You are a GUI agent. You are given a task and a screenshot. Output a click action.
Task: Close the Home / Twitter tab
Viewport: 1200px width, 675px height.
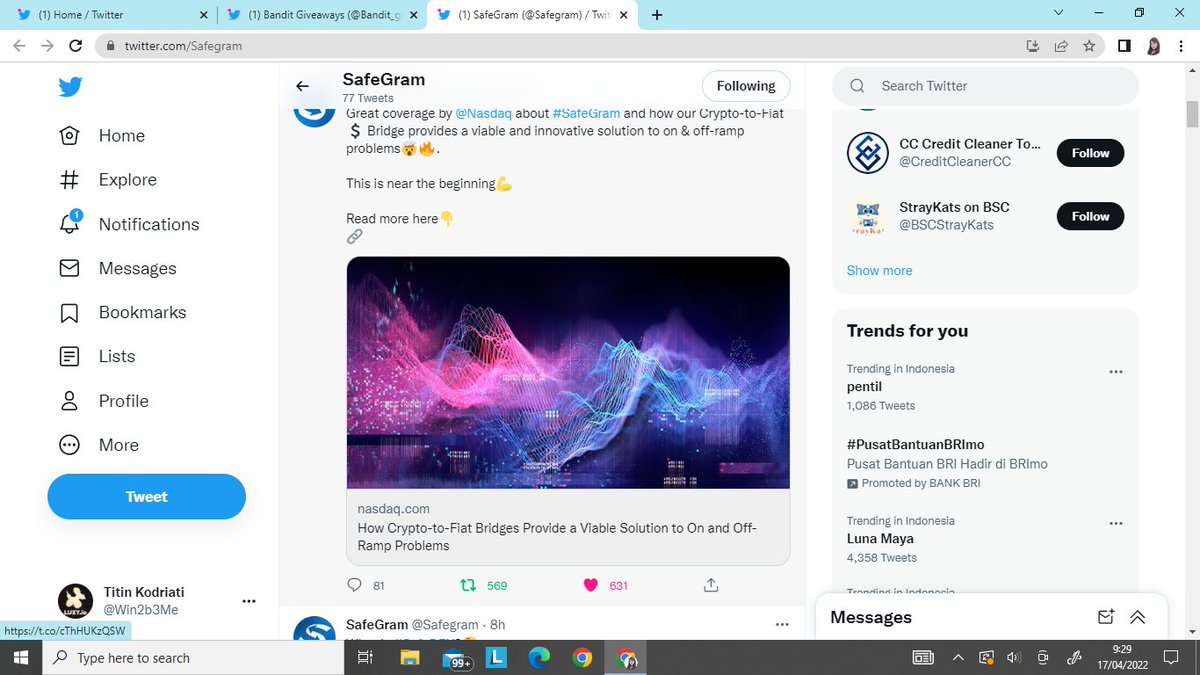coord(203,15)
